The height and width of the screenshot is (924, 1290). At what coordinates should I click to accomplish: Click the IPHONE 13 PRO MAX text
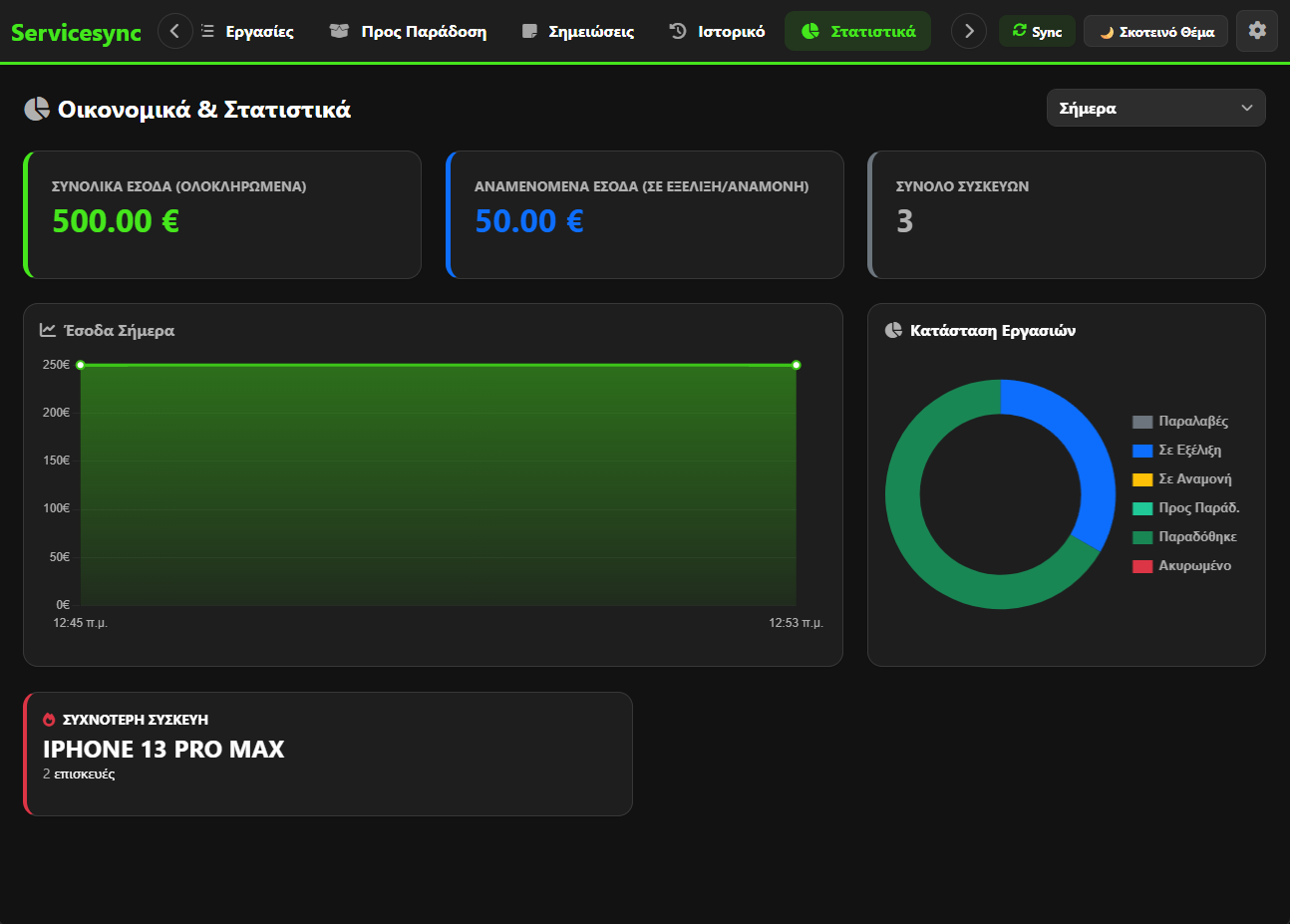click(163, 749)
